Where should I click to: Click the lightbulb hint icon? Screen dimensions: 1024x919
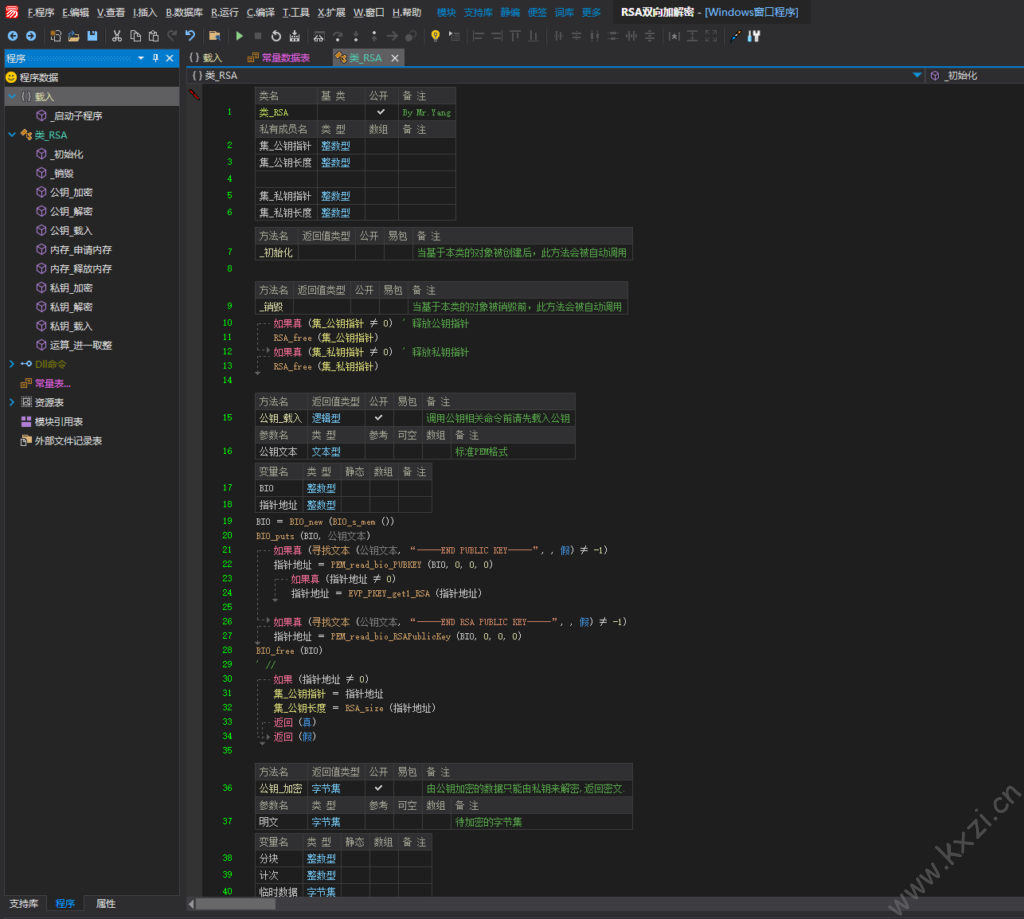click(435, 36)
